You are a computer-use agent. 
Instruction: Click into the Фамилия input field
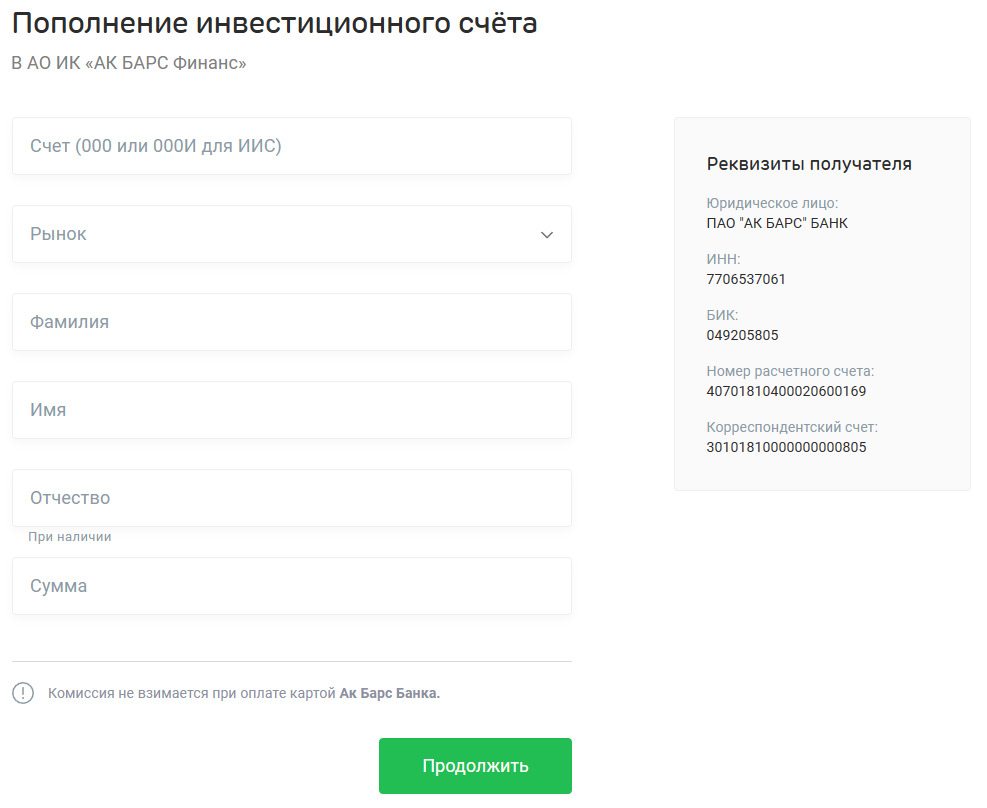point(292,322)
